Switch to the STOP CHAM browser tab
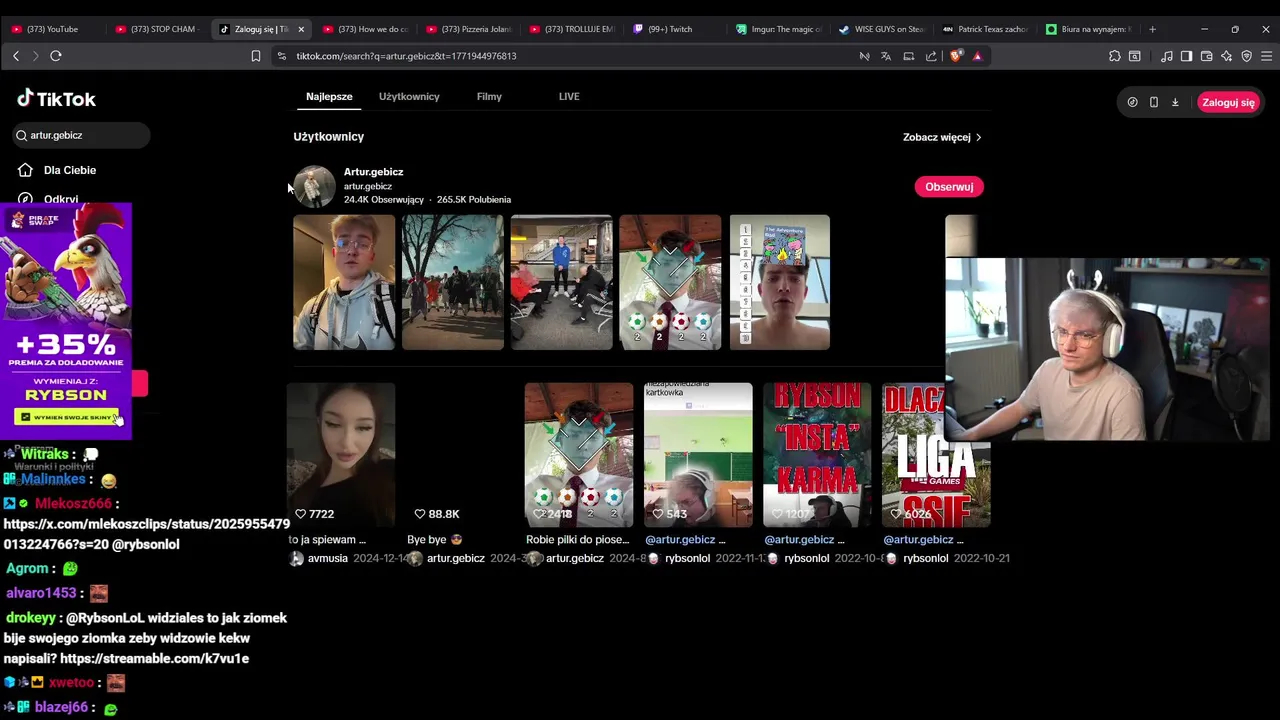The width and height of the screenshot is (1280, 720). (157, 29)
